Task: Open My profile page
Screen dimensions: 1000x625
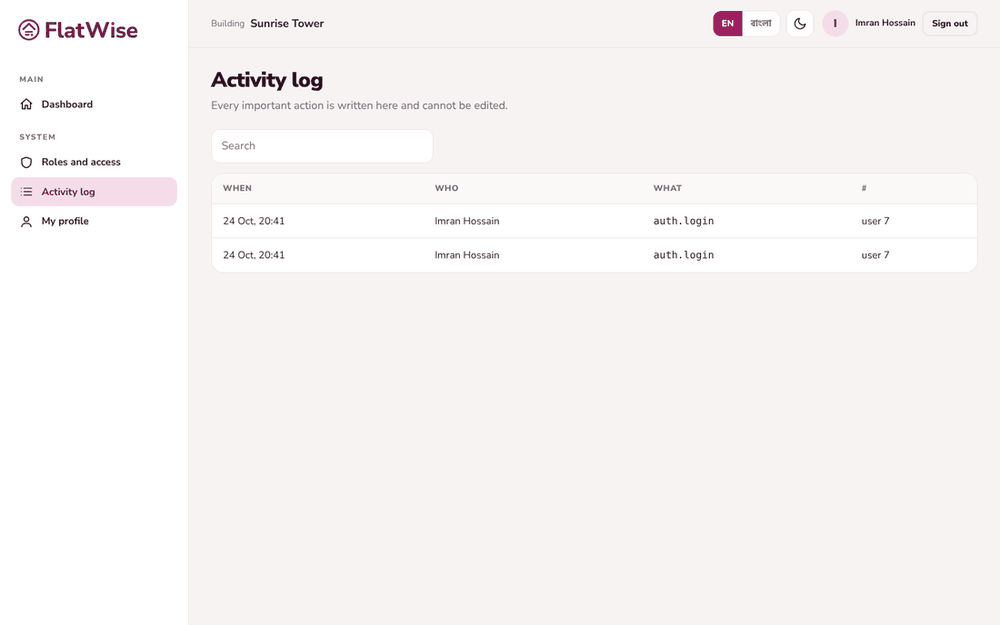Action: (x=94, y=221)
